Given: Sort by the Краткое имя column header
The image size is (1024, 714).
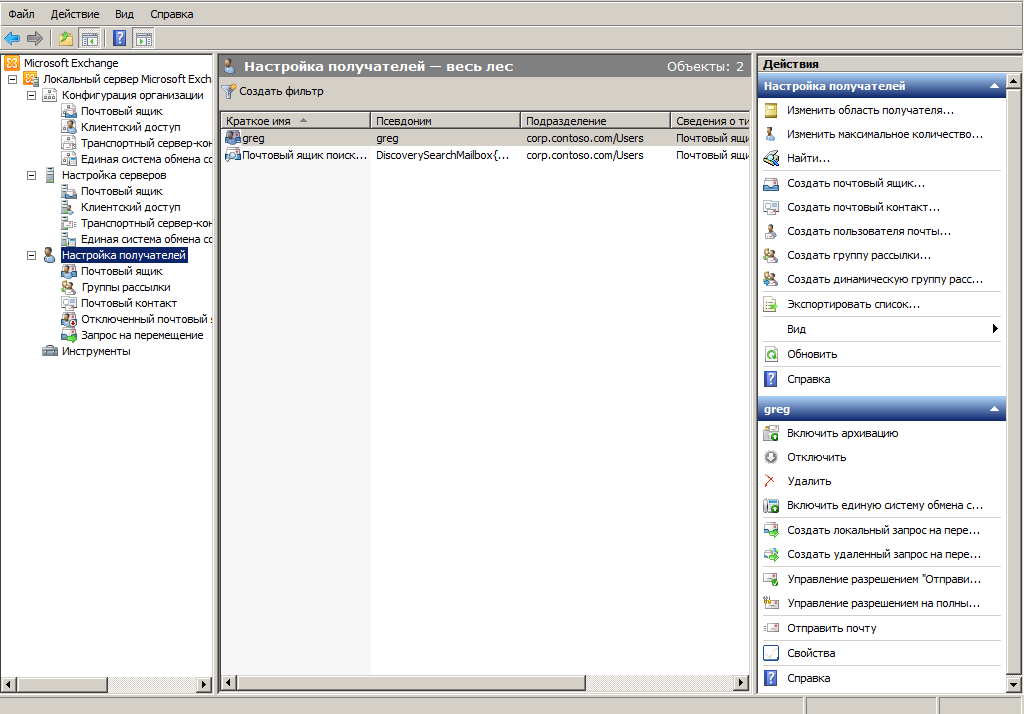Looking at the screenshot, I should (x=295, y=120).
